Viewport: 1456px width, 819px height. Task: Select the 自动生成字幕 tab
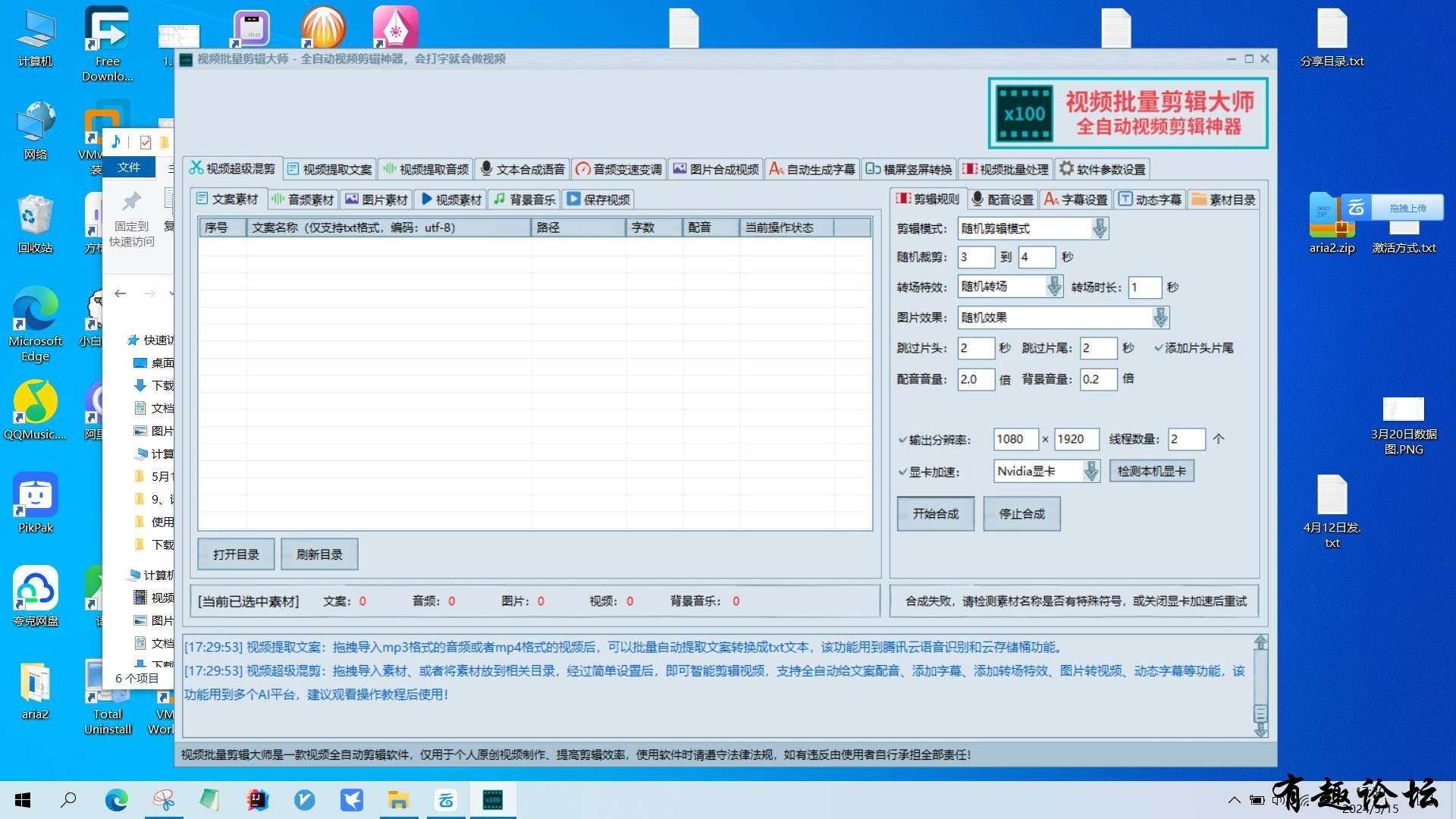(x=812, y=169)
